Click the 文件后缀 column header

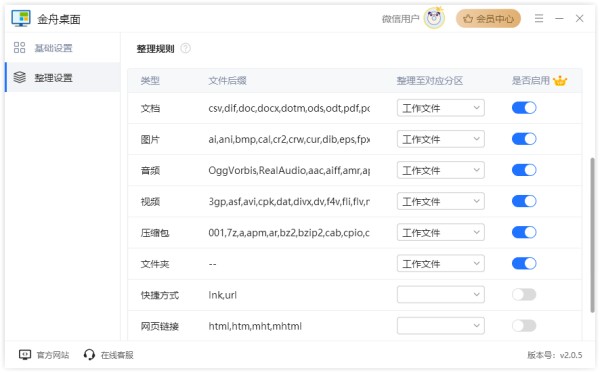(227, 81)
